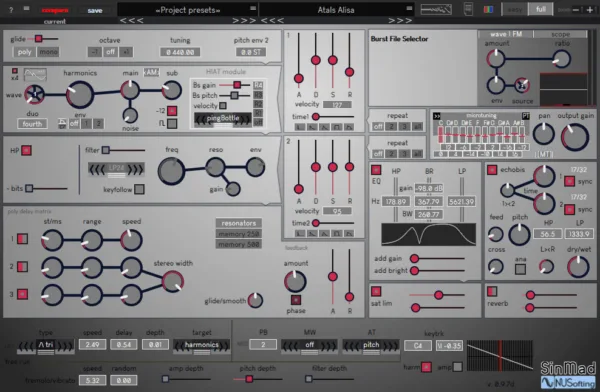This screenshot has height=392, width=600.
Task: Switch to full view mode
Action: [540, 9]
